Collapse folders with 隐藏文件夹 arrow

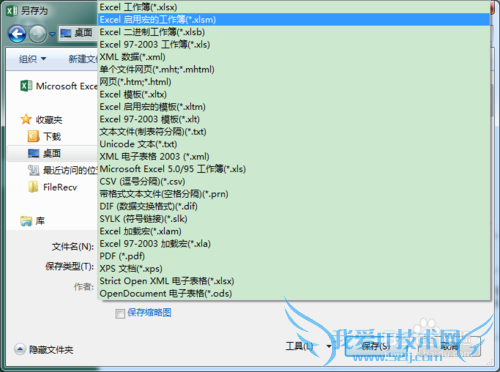(x=20, y=349)
